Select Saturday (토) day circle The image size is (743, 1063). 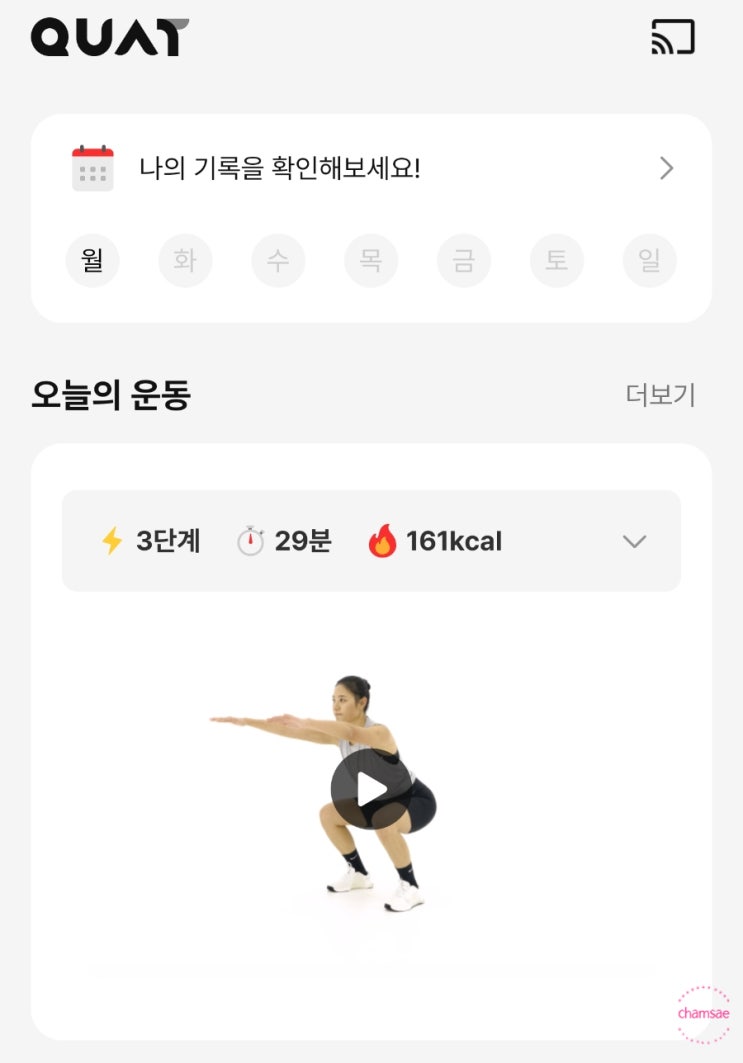(x=557, y=261)
